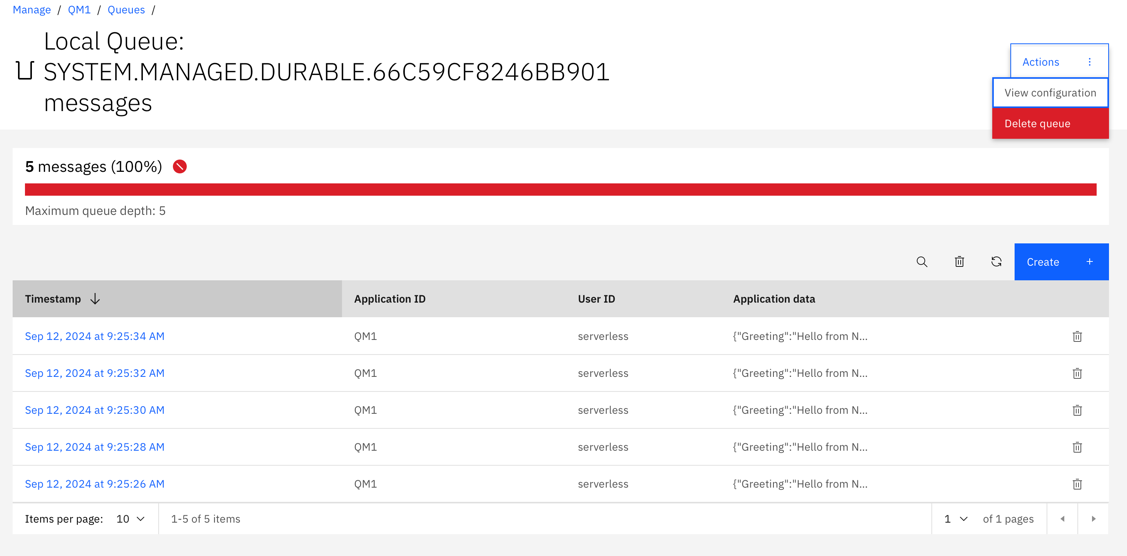The width and height of the screenshot is (1127, 556).
Task: Delete the 9:25:26 AM message with trash icon
Action: 1077,484
